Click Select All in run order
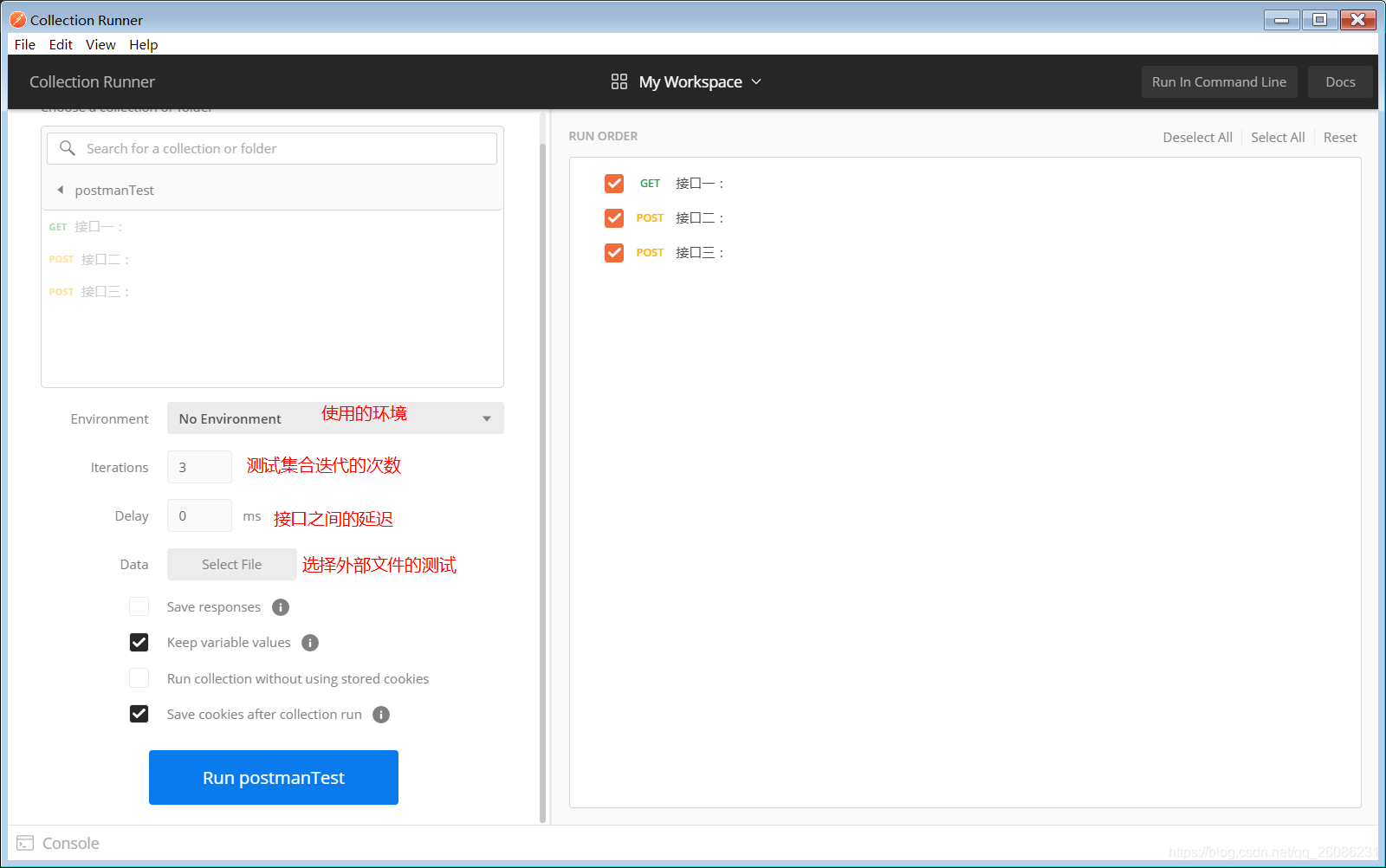 coord(1278,137)
